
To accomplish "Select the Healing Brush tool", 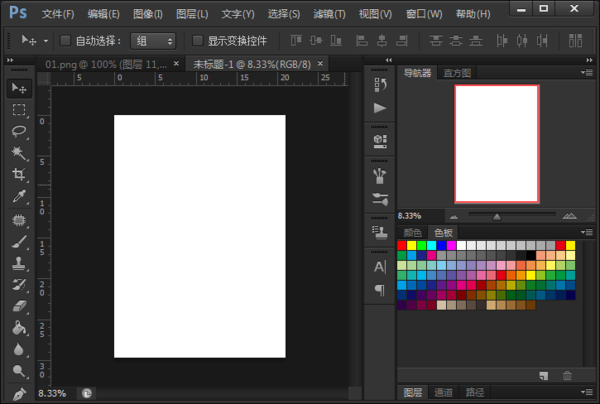I will pyautogui.click(x=19, y=220).
